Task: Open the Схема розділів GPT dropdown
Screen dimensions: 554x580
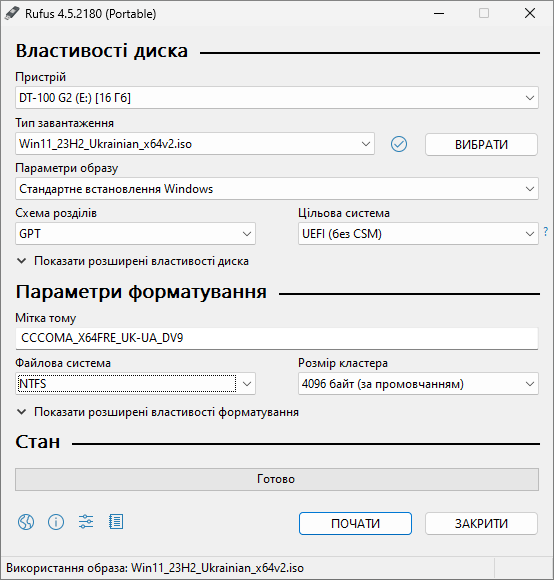Action: pos(135,233)
